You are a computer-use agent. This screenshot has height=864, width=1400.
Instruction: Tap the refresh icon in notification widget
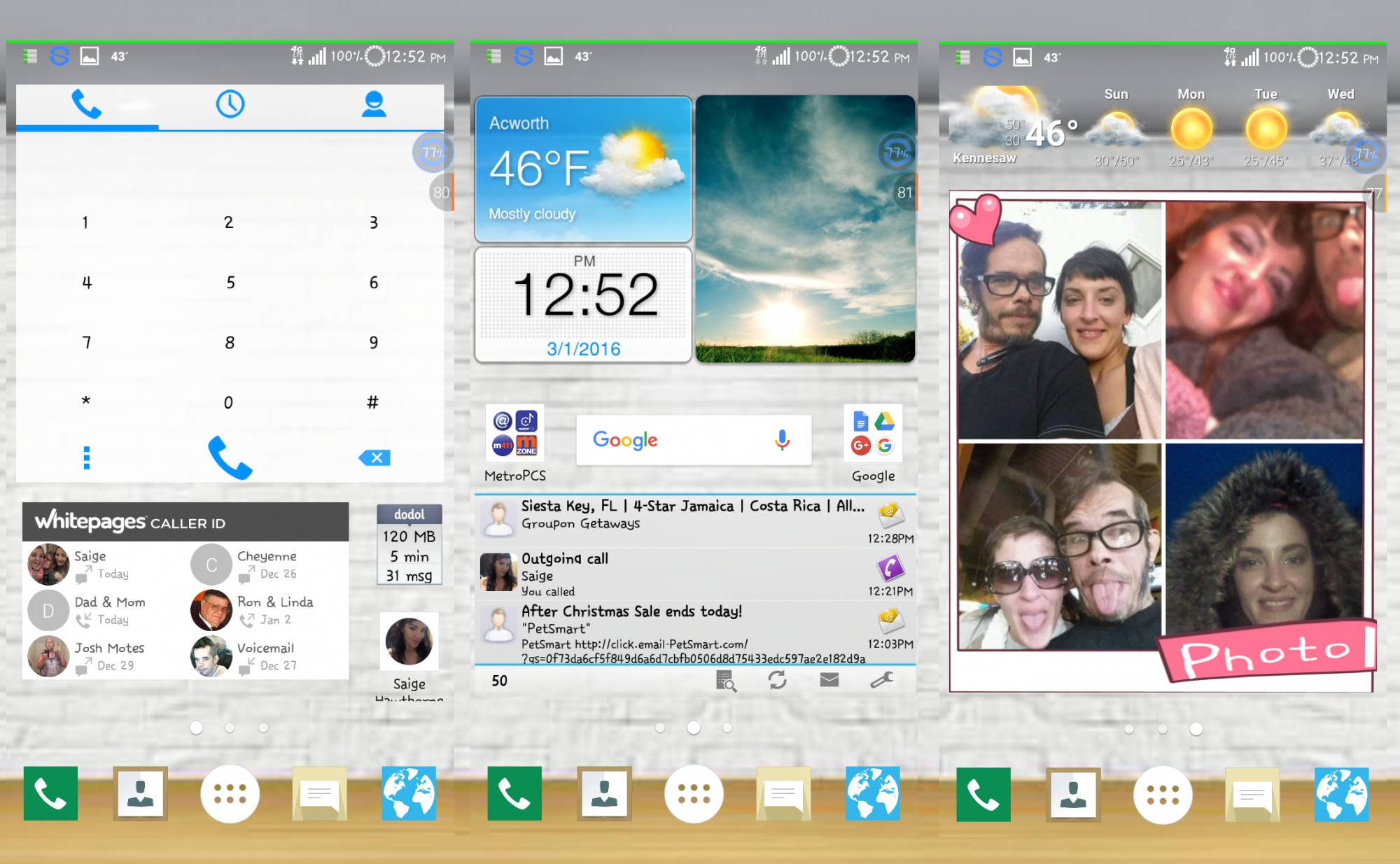[x=777, y=680]
